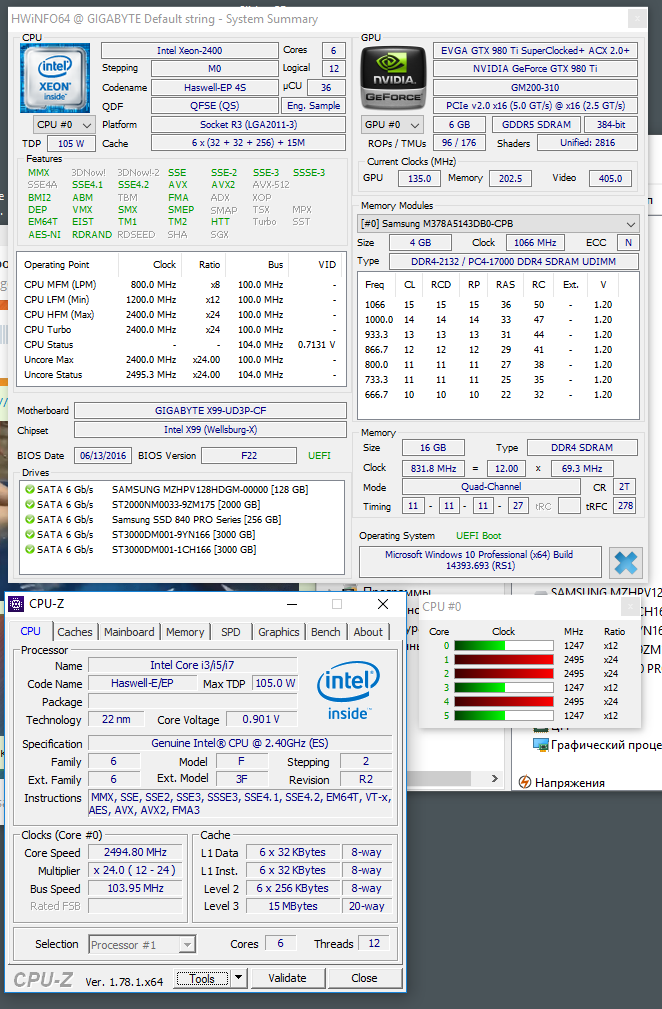662x1009 pixels.
Task: Click the Core Speed 2494.80 MHz value
Action: 135,852
